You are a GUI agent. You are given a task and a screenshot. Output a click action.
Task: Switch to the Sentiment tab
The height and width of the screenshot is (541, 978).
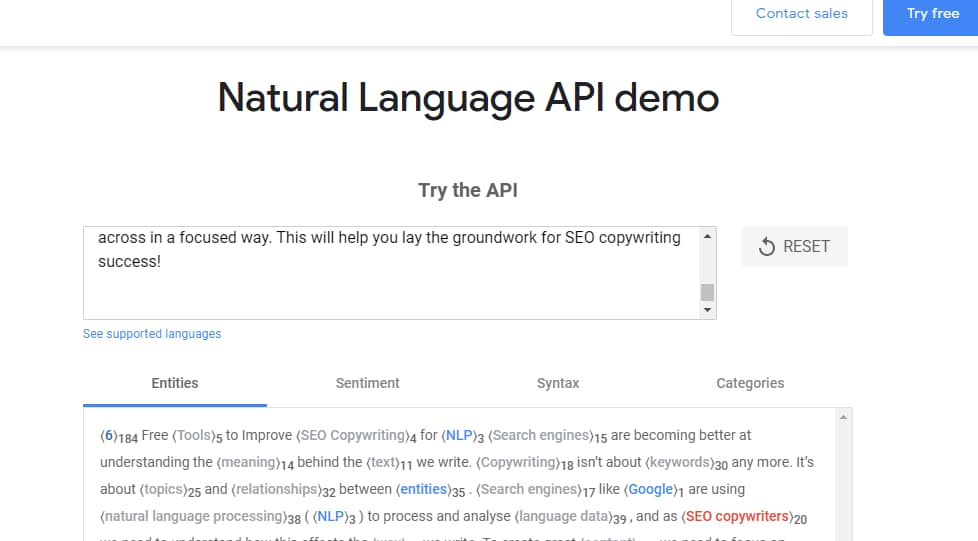tap(367, 383)
